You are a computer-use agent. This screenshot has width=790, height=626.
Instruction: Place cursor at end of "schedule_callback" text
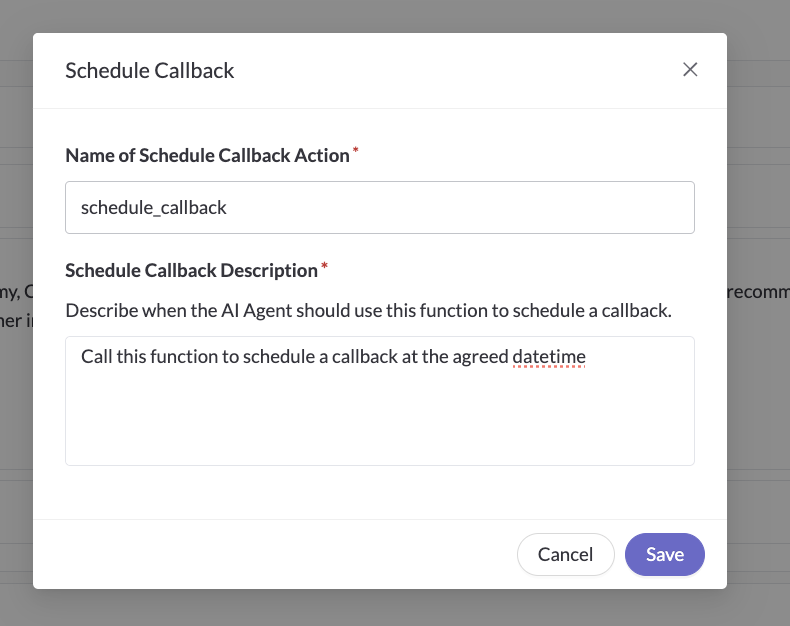(227, 208)
